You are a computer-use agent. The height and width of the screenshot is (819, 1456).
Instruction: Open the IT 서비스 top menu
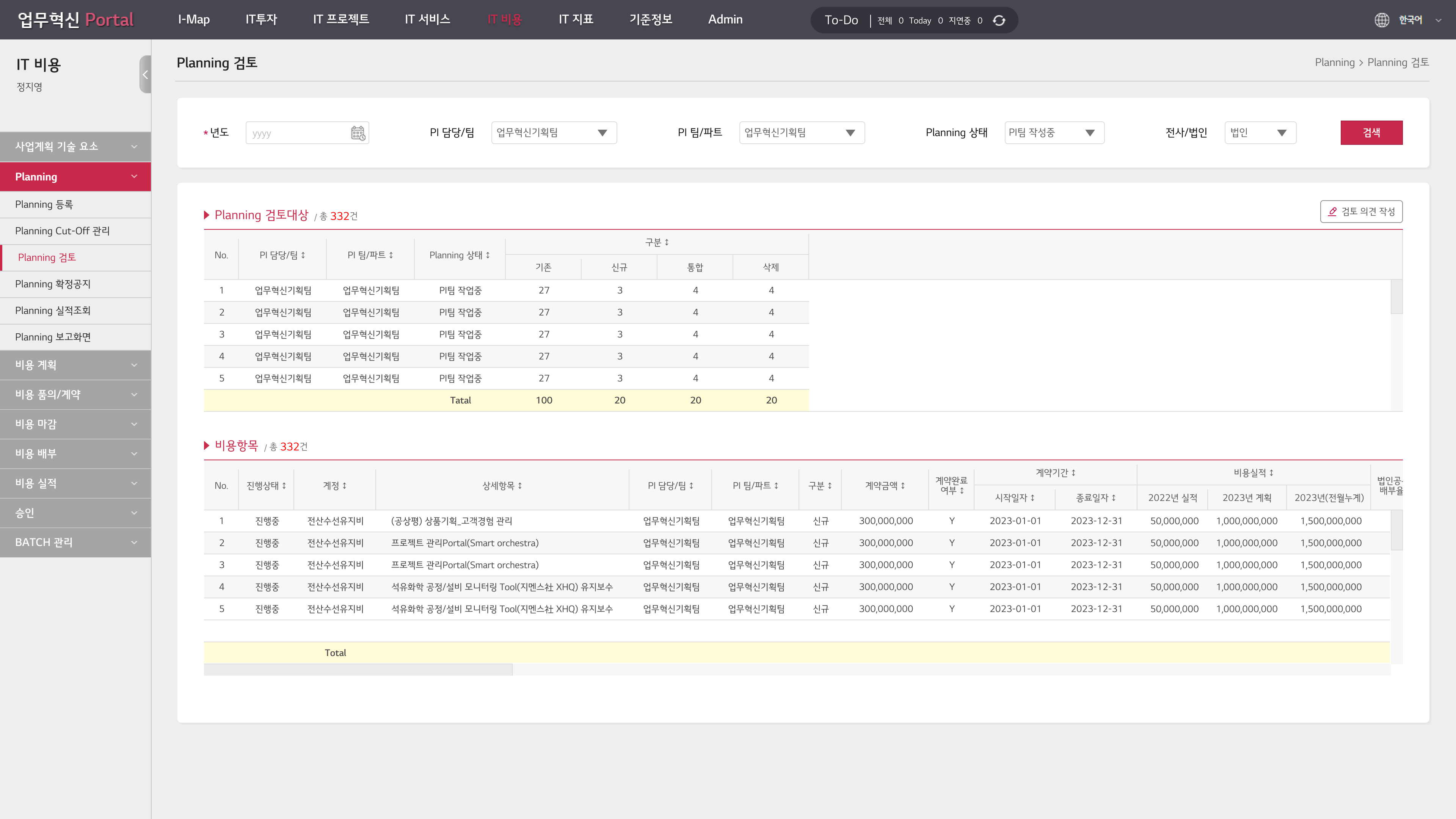pos(427,20)
